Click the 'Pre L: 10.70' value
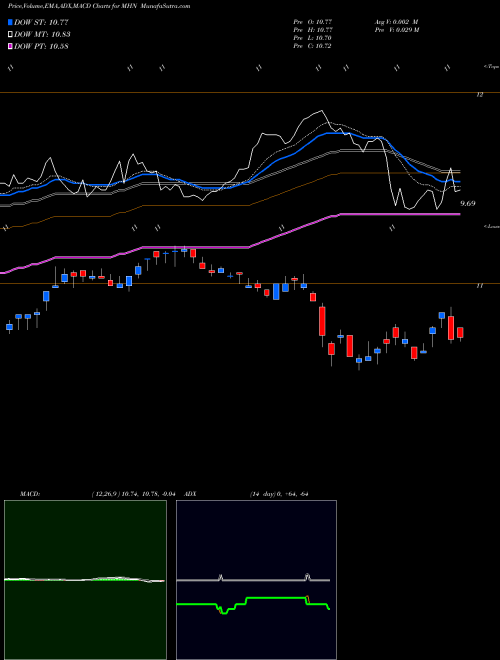Image resolution: width=500 pixels, height=660 pixels. [x=313, y=38]
